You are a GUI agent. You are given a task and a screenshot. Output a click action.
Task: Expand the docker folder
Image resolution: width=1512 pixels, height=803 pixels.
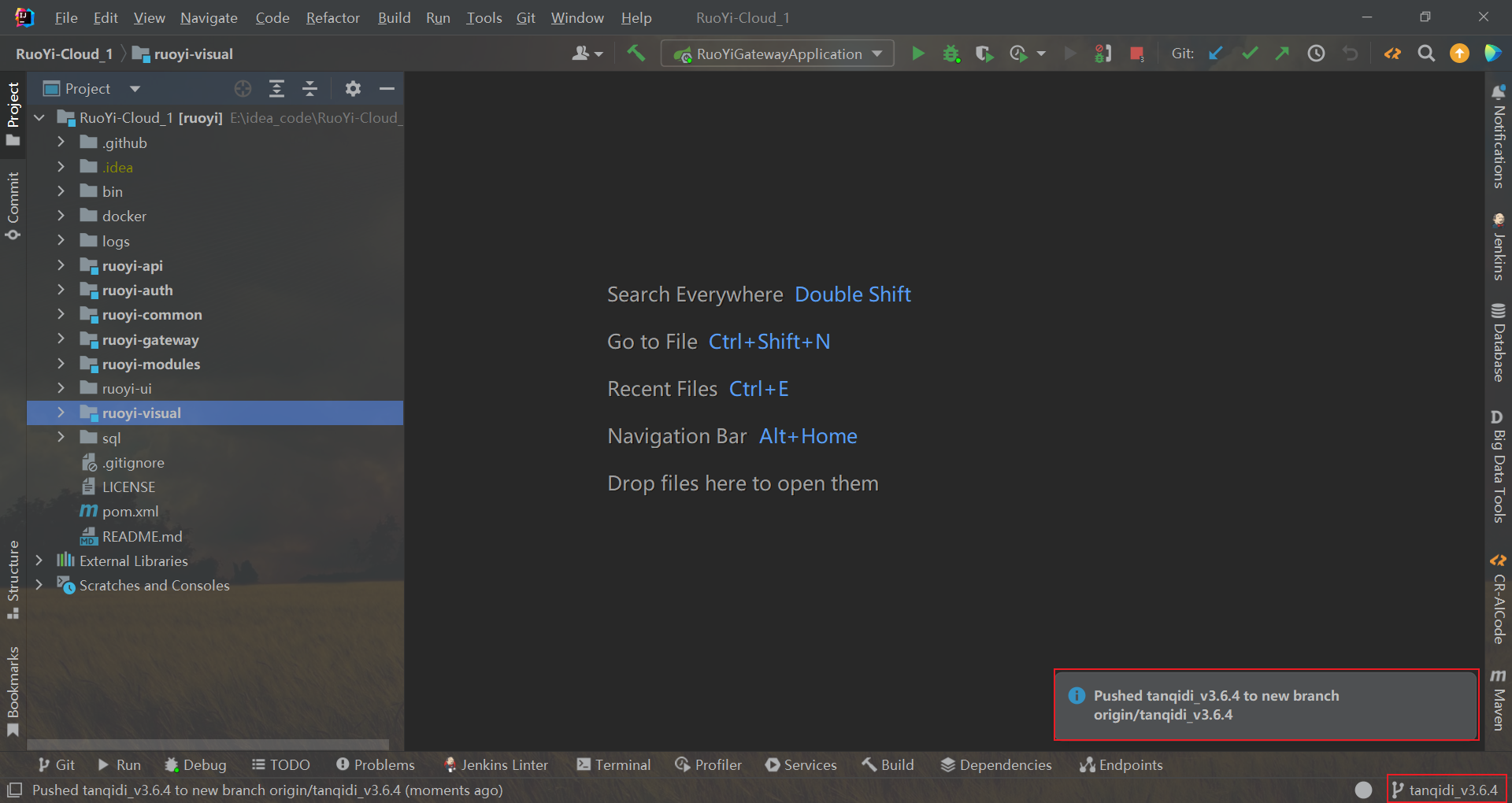coord(61,216)
